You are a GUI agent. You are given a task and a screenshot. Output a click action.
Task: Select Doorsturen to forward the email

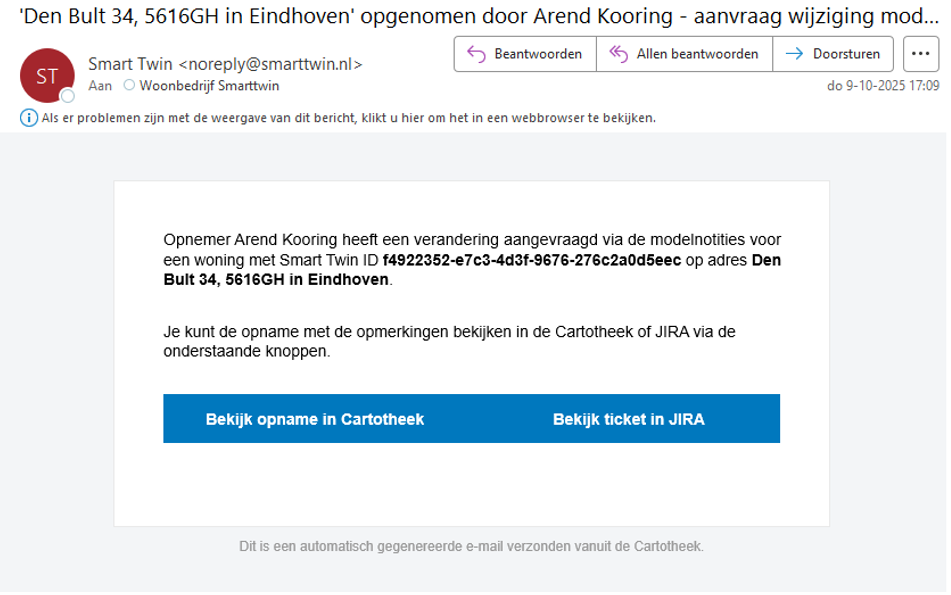point(846,54)
